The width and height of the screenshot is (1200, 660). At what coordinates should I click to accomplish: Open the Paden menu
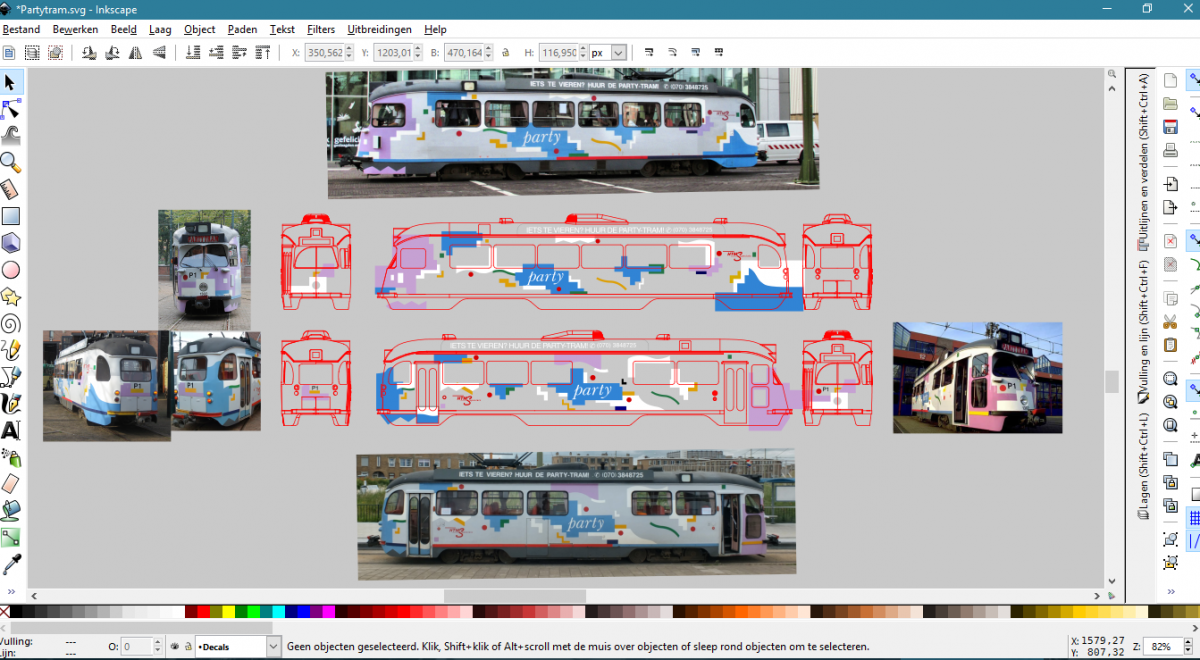(x=242, y=29)
